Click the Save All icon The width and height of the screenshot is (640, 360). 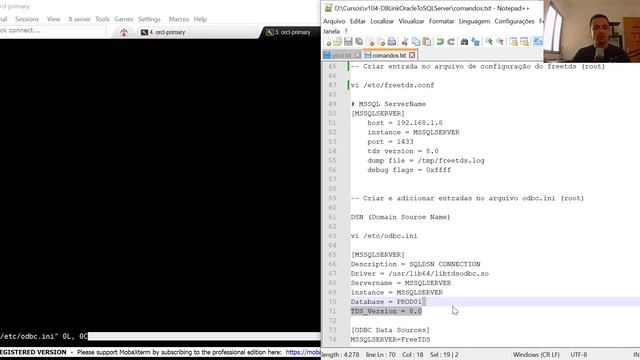tap(359, 42)
